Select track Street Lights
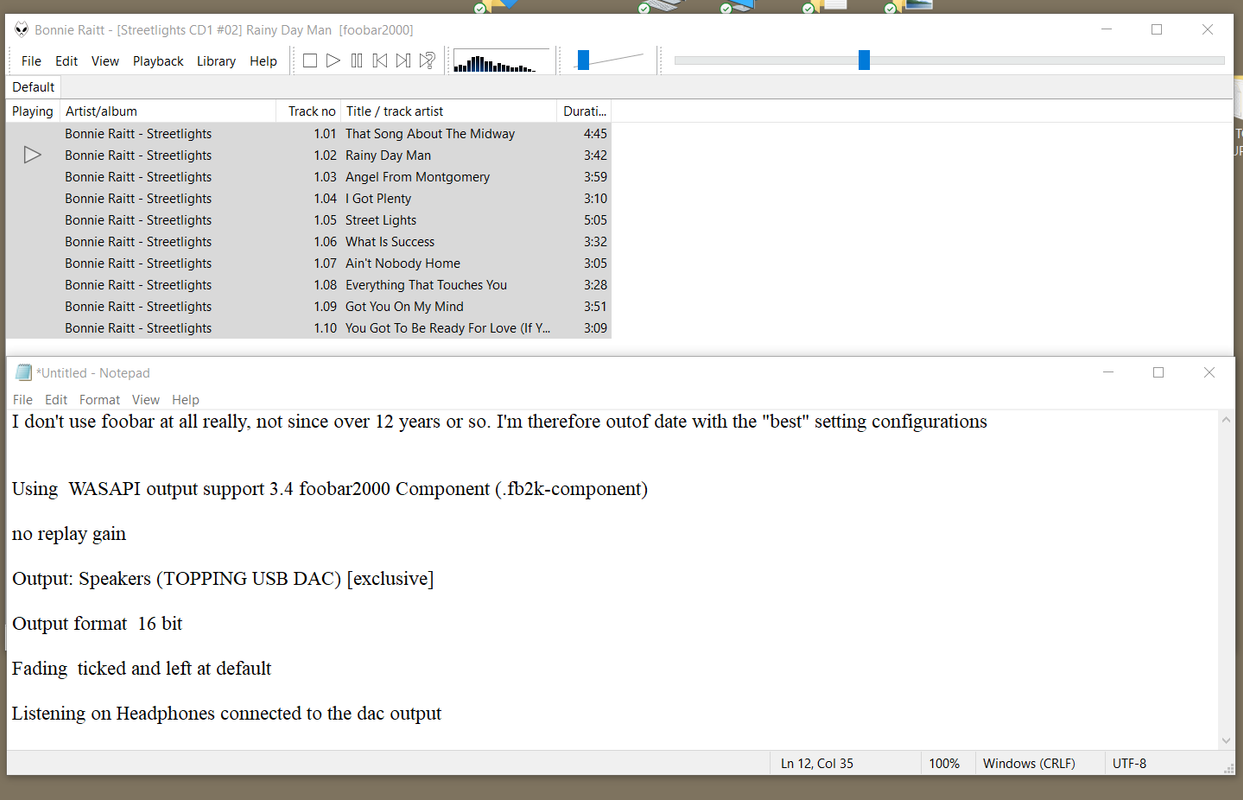The image size is (1243, 800). point(309,220)
